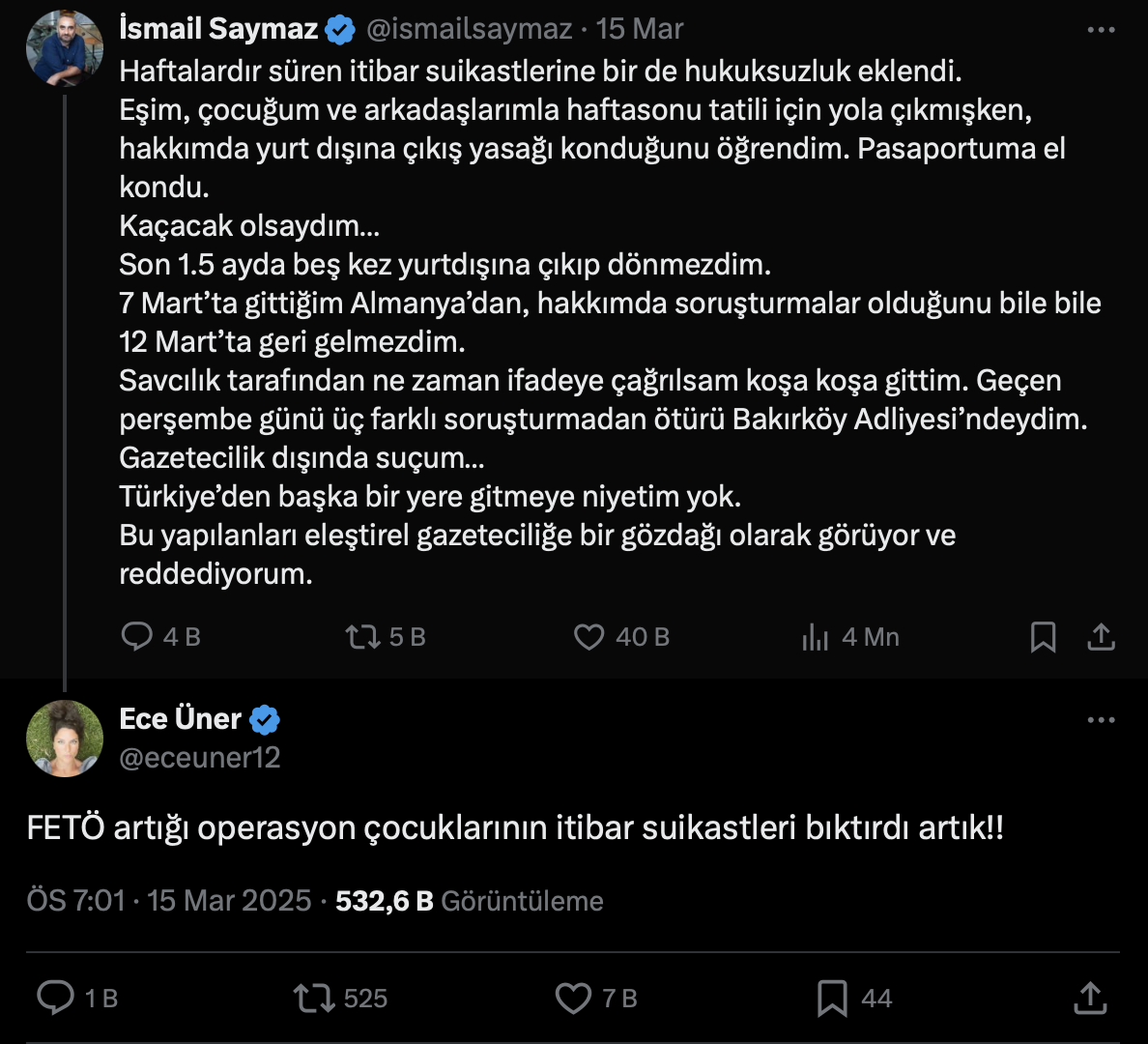Screen dimensions: 1148x1044
Task: Open Ece Üner's profile avatar
Action: (x=65, y=739)
